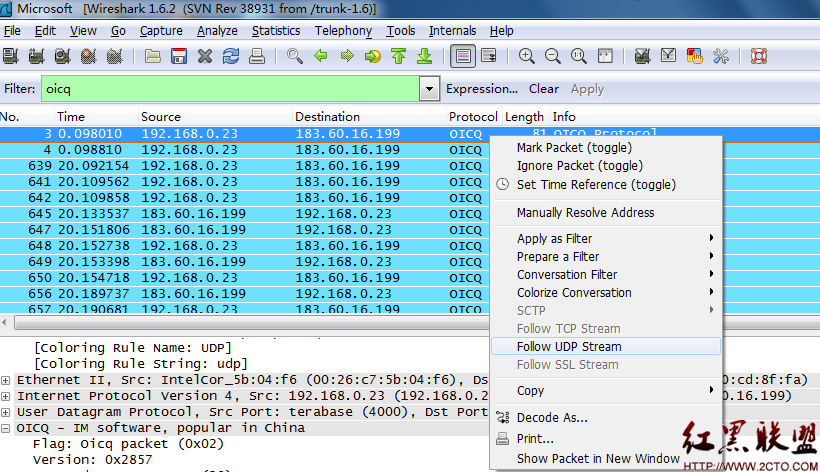
Task: Sort by the Protocol column header
Action: tap(473, 117)
